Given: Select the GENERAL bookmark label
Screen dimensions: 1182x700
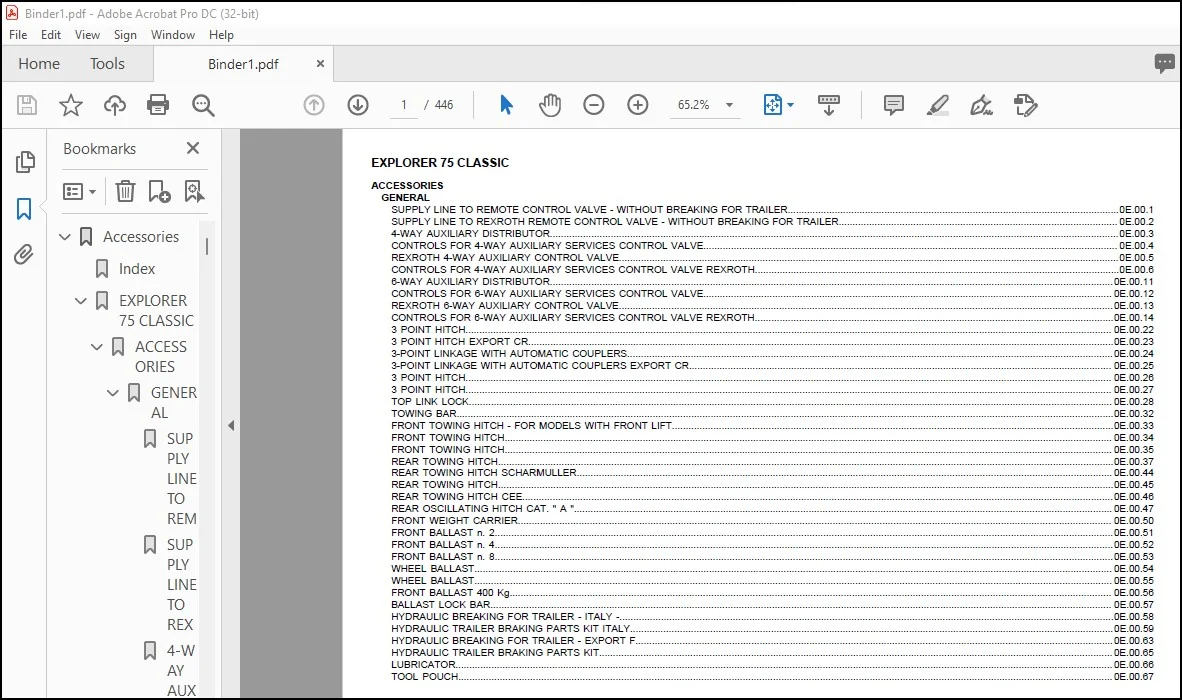Looking at the screenshot, I should point(173,402).
